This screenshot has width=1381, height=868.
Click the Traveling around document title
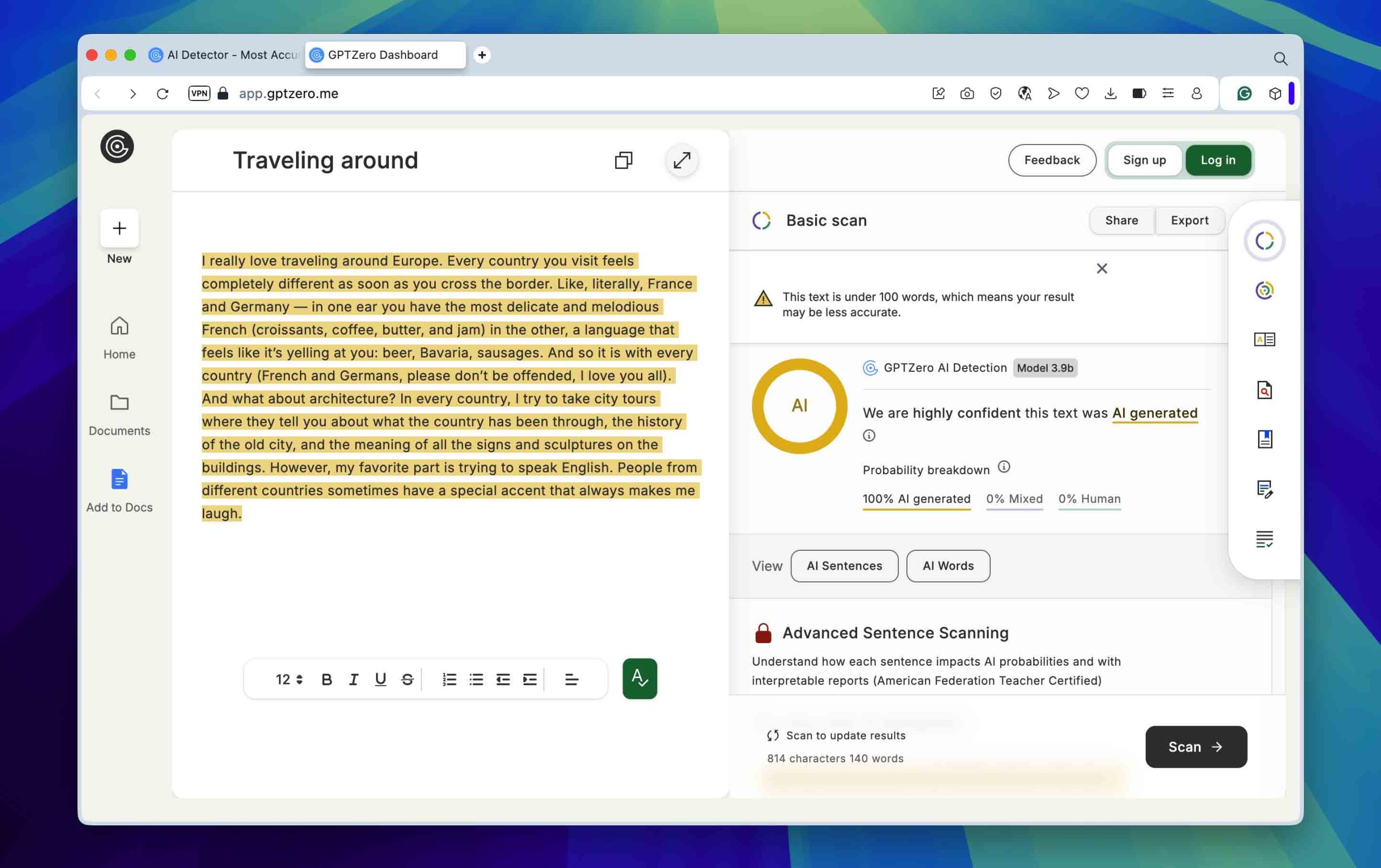click(x=325, y=160)
